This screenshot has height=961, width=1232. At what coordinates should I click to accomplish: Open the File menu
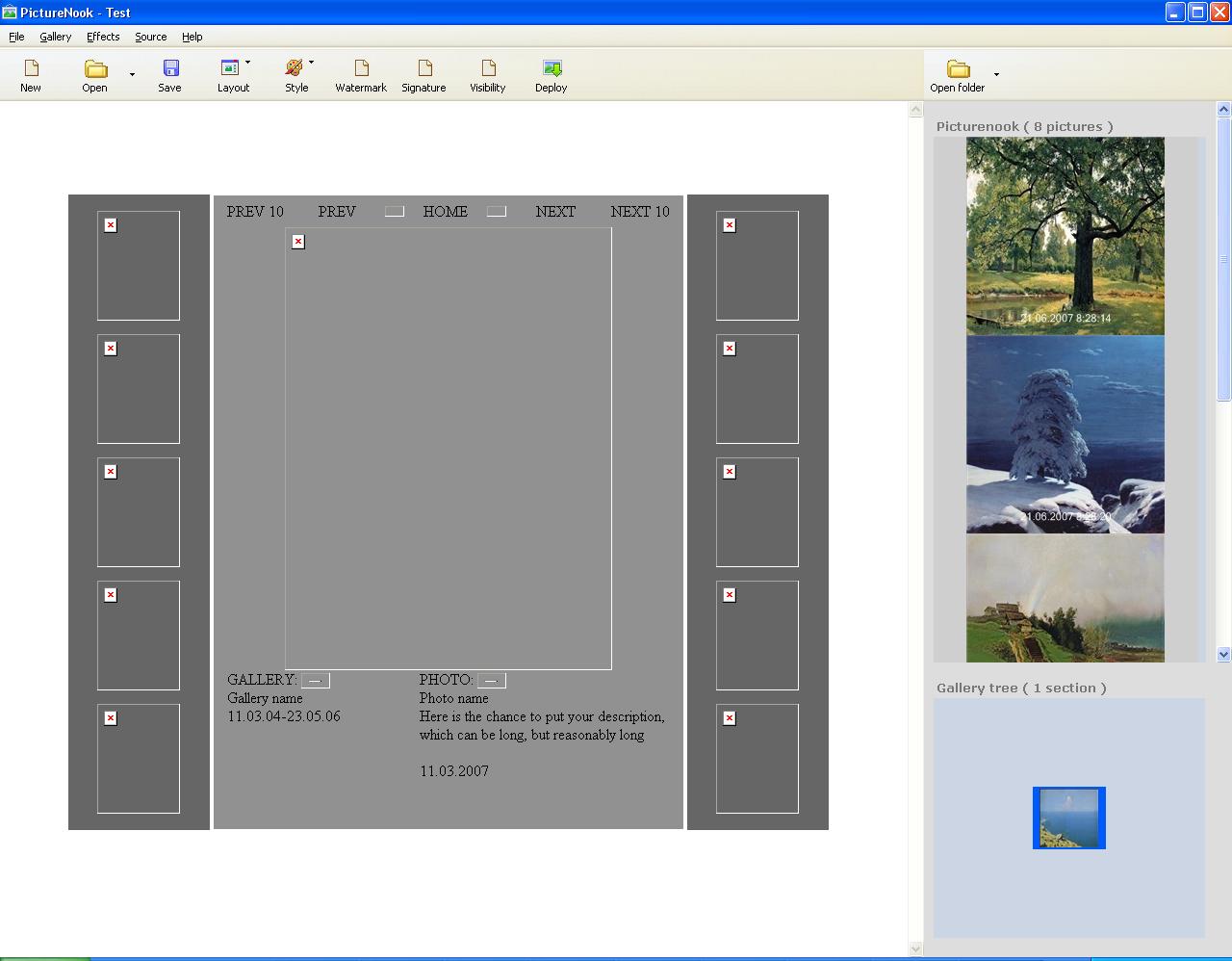[x=16, y=37]
